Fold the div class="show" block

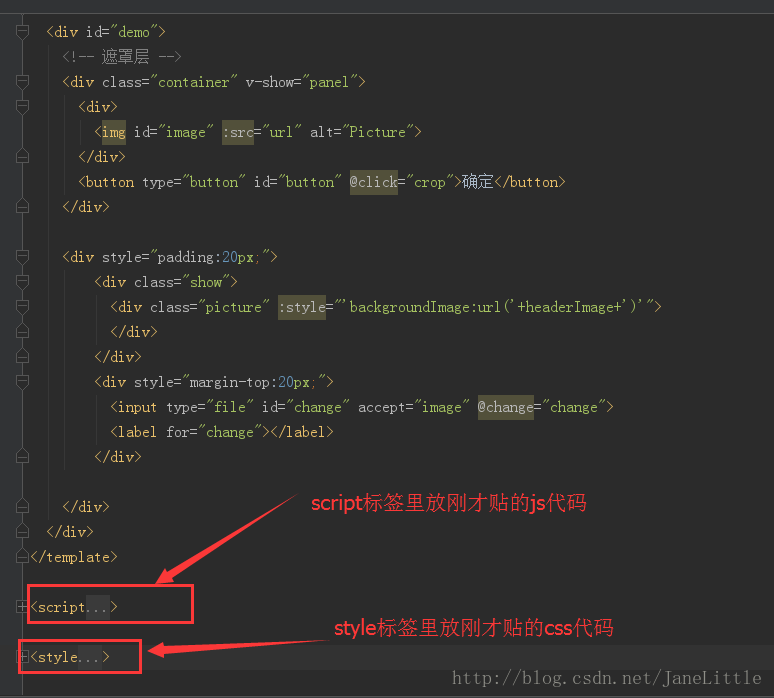tap(22, 282)
